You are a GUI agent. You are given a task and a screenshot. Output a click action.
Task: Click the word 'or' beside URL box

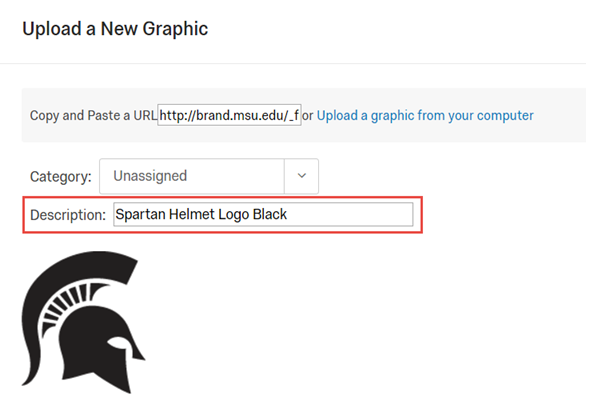(x=308, y=116)
